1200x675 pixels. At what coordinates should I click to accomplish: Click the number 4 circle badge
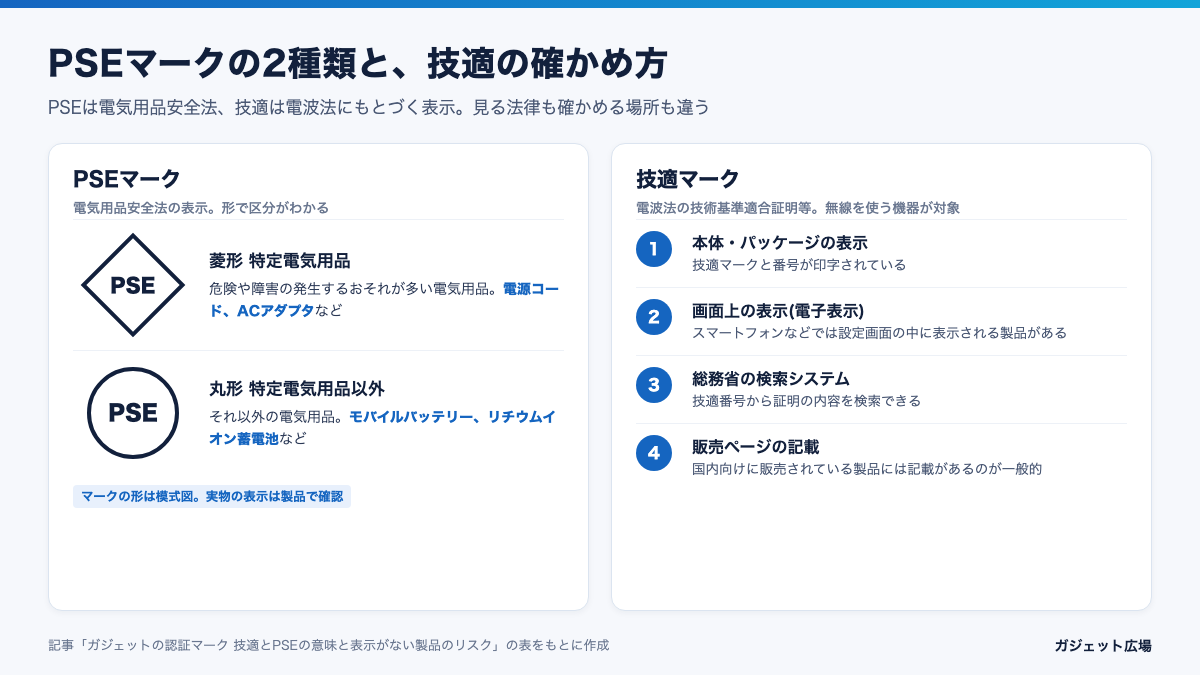tap(654, 453)
